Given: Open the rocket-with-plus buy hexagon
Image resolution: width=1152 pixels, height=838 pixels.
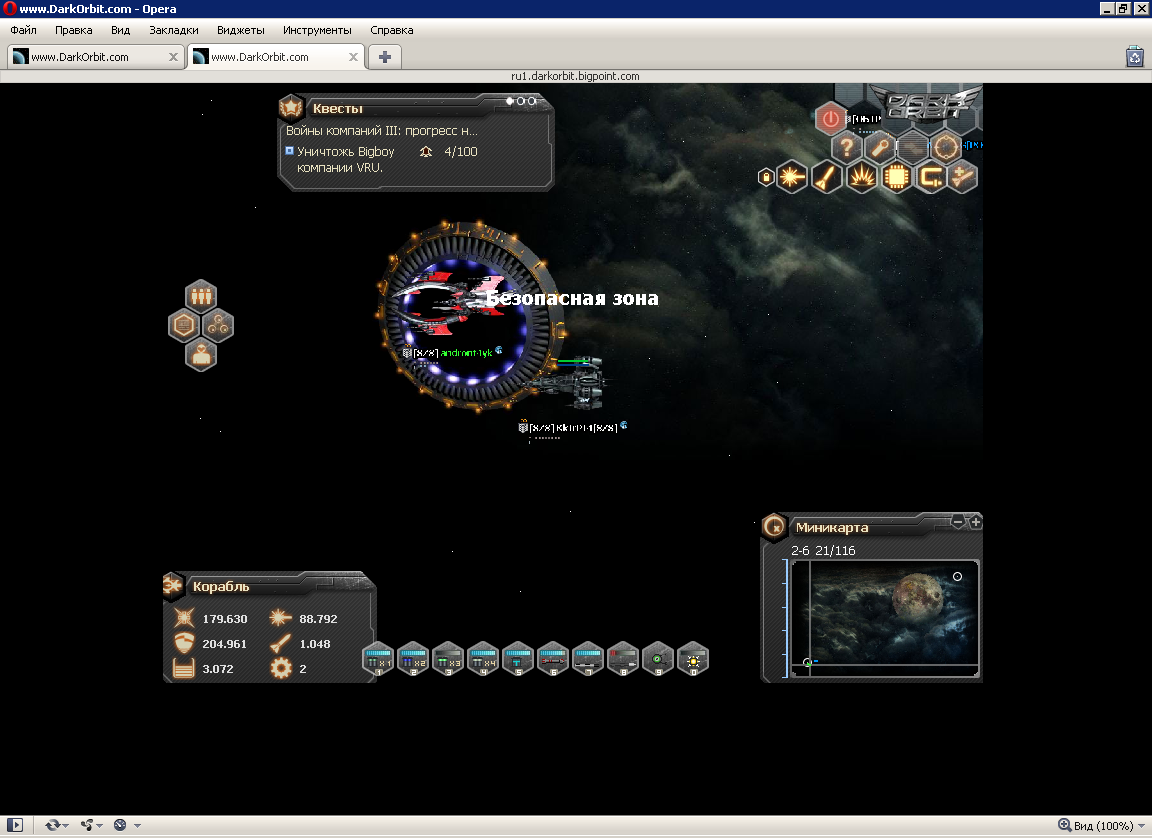Looking at the screenshot, I should (x=963, y=177).
